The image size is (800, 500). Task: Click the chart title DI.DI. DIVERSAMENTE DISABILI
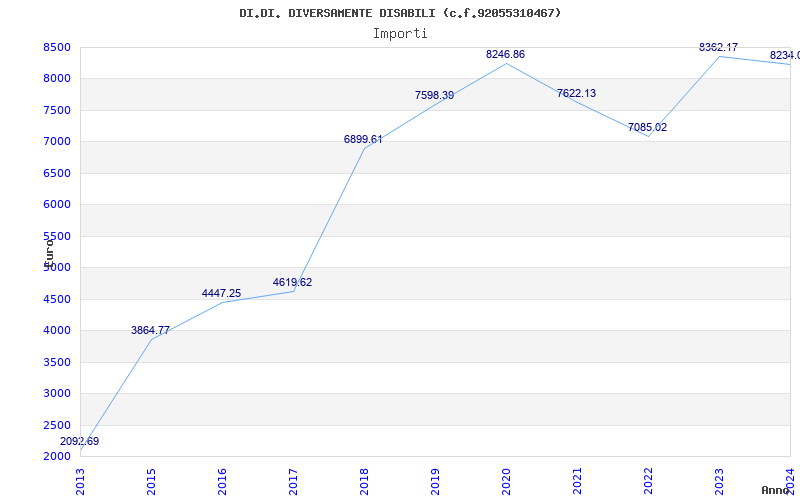coord(400,13)
